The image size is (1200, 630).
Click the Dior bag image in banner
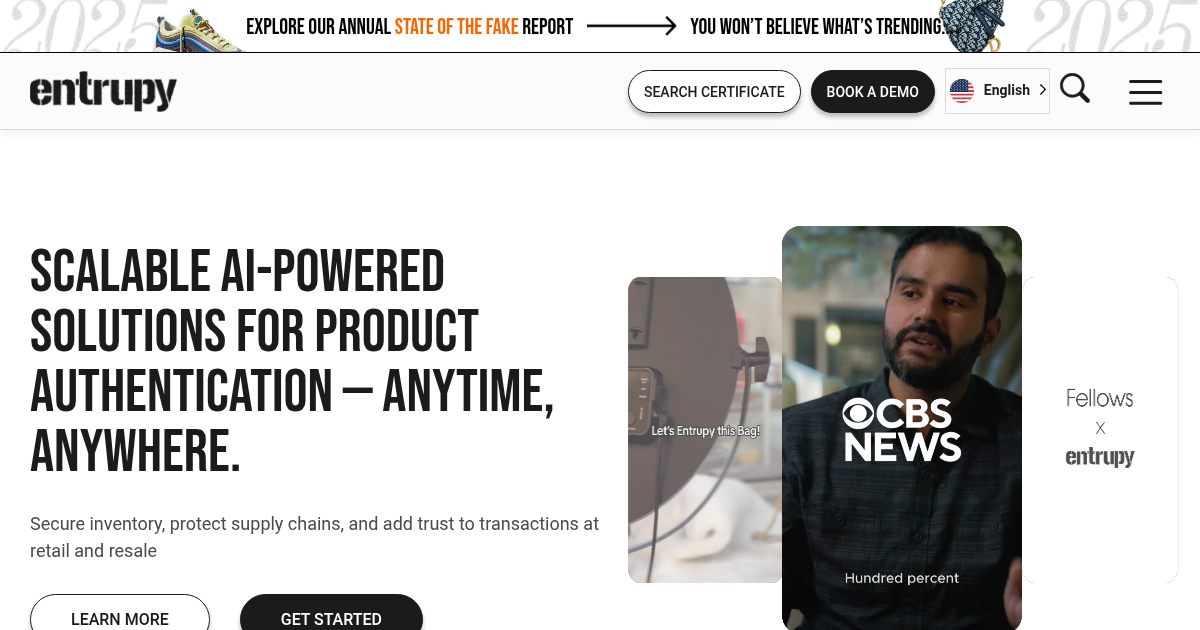[972, 27]
